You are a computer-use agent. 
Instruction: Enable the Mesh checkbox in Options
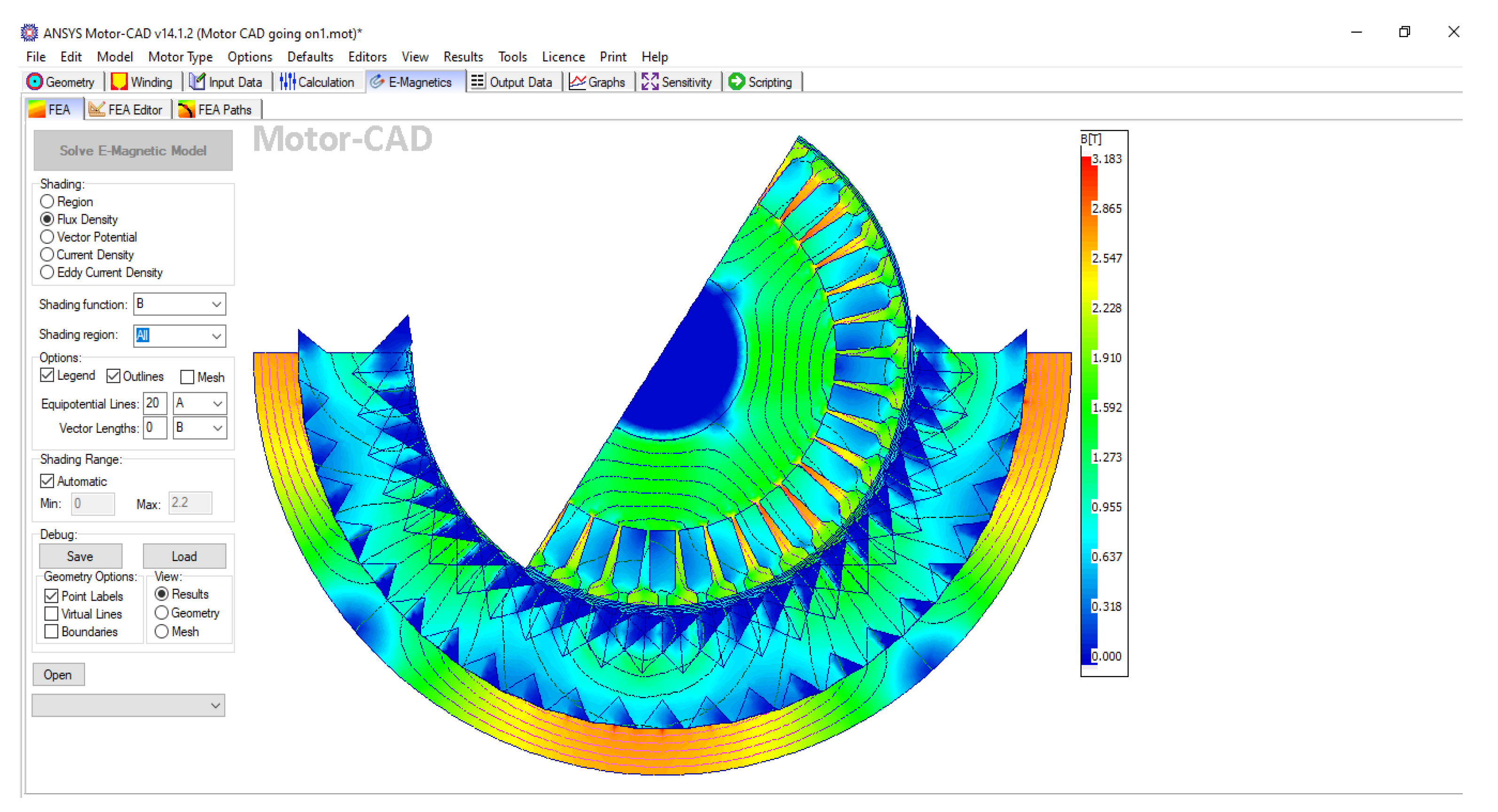pos(187,378)
